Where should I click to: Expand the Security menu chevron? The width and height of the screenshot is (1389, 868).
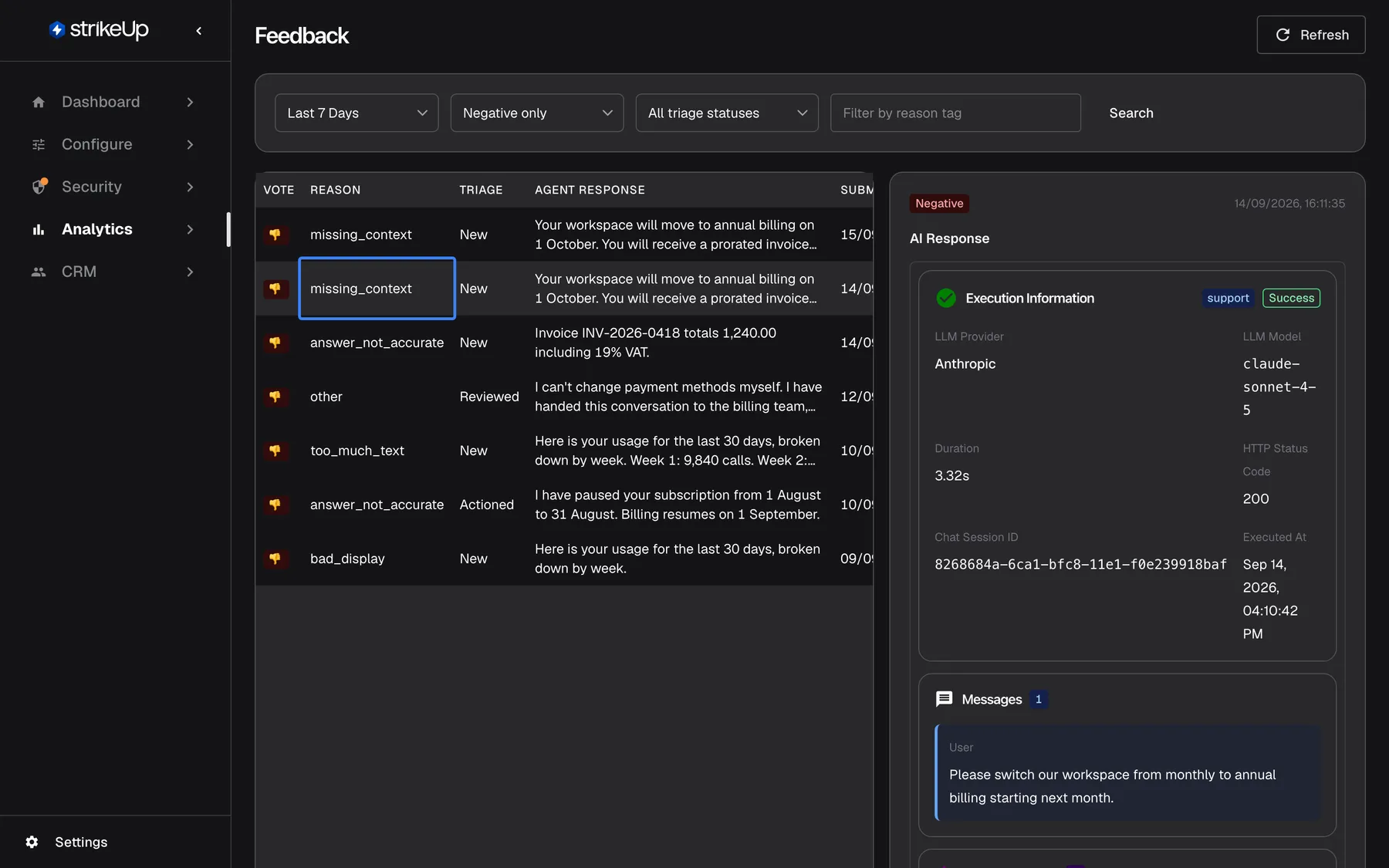pos(190,187)
